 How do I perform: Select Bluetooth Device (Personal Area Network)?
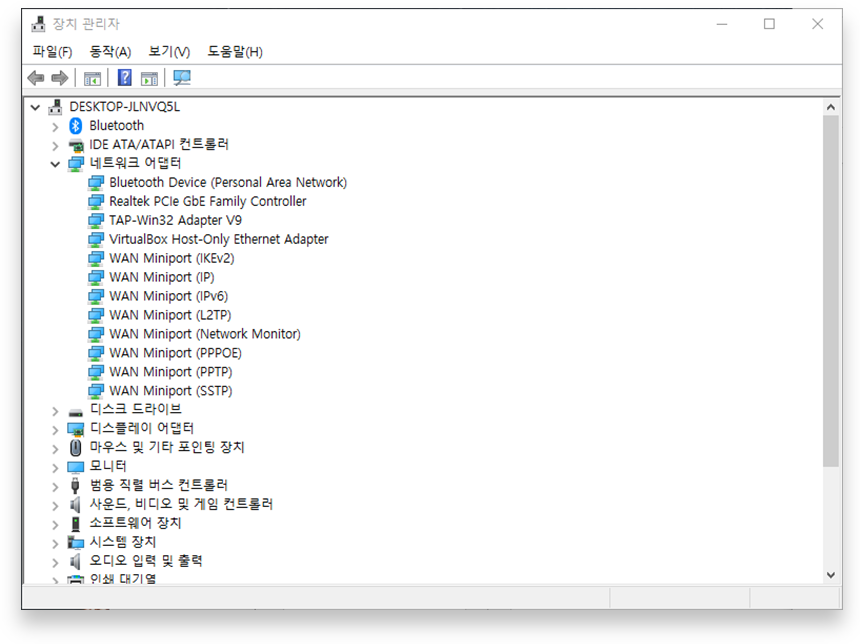pyautogui.click(x=228, y=182)
